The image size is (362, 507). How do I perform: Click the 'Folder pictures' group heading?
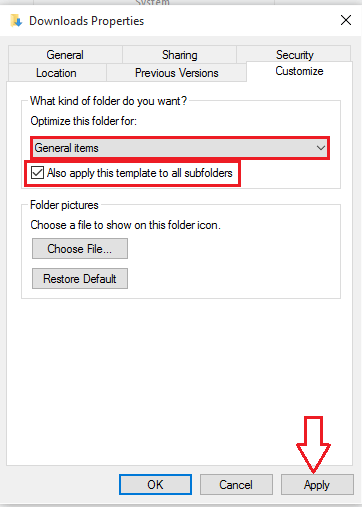(x=64, y=205)
